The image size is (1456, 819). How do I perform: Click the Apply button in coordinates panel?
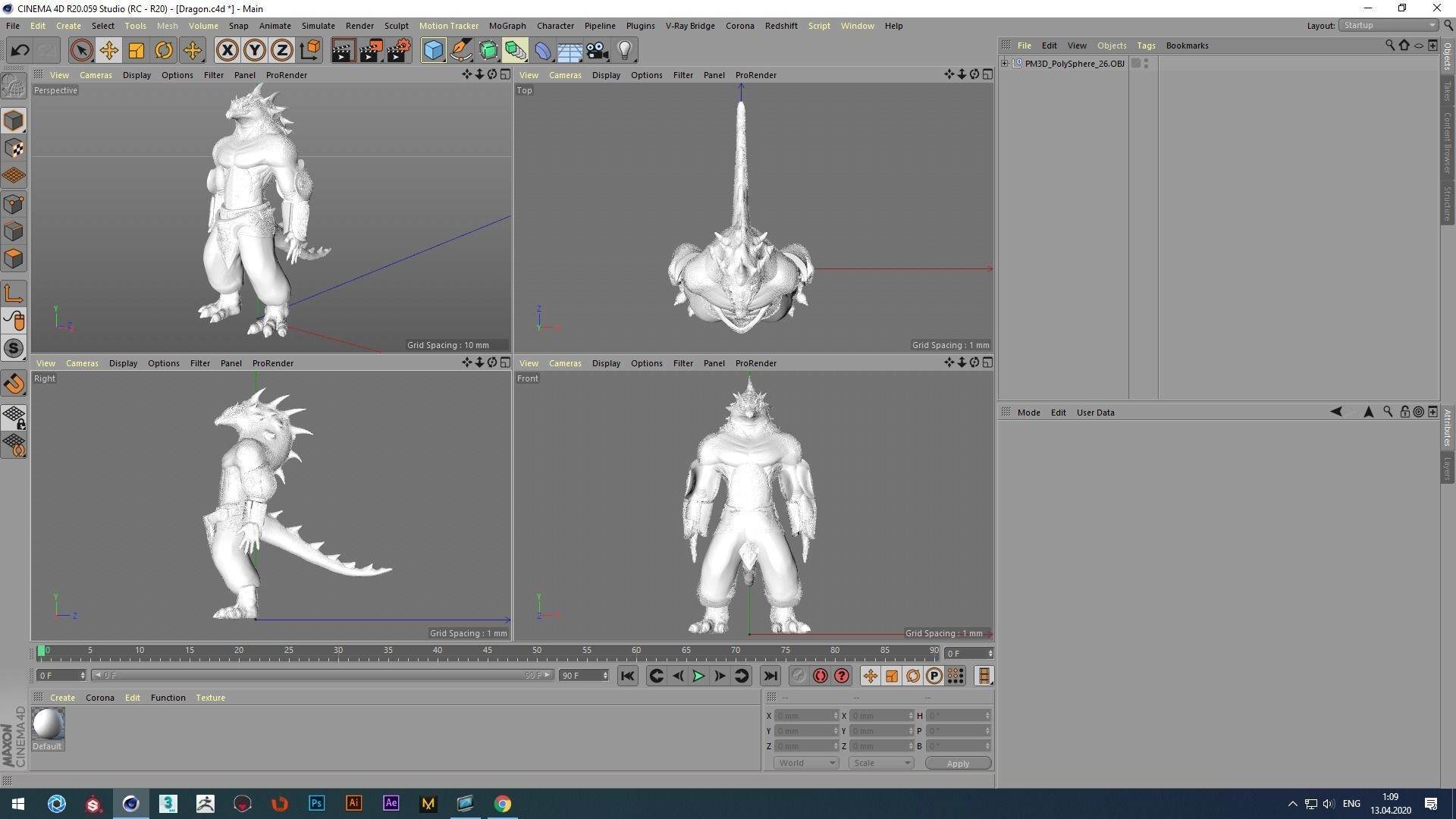tap(957, 764)
